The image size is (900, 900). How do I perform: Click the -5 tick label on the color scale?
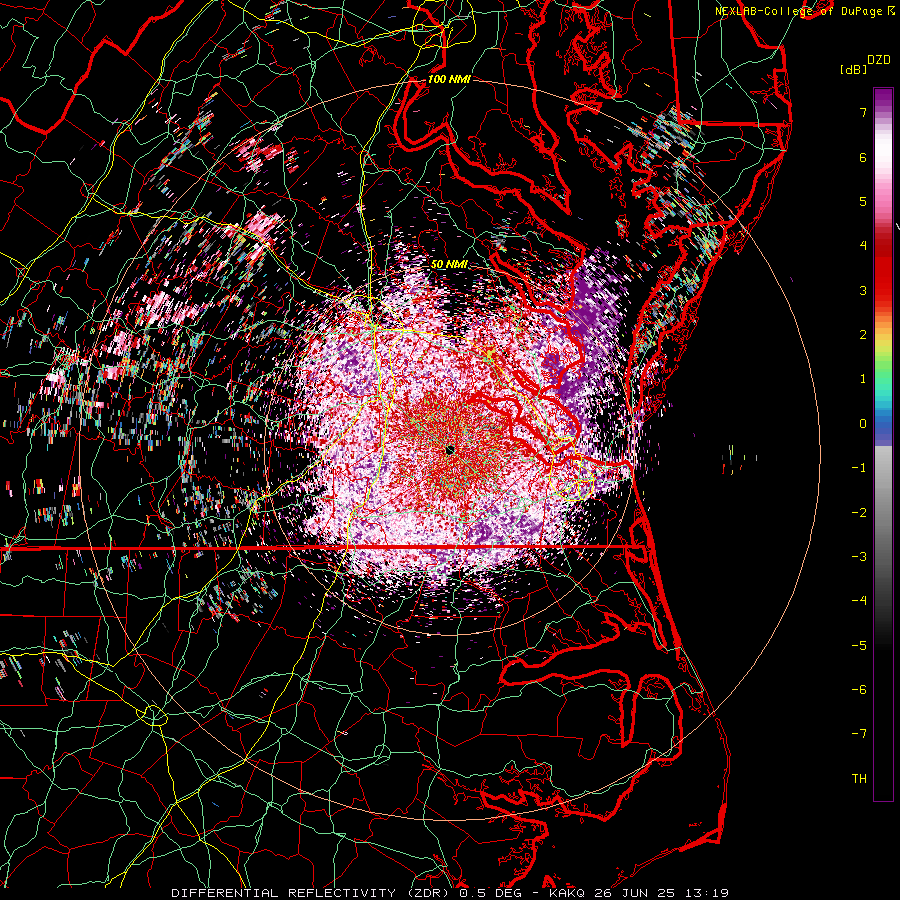[x=859, y=646]
